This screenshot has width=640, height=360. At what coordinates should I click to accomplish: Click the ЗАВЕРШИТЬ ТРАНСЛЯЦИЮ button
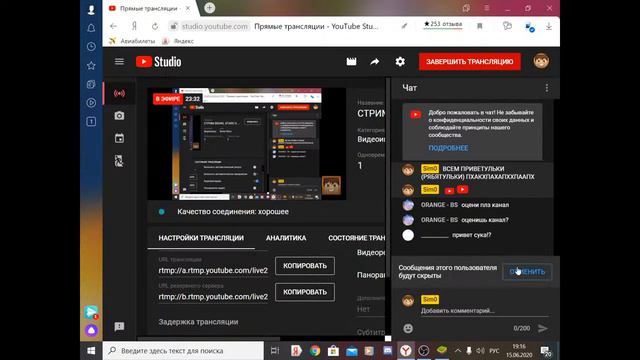(x=469, y=62)
